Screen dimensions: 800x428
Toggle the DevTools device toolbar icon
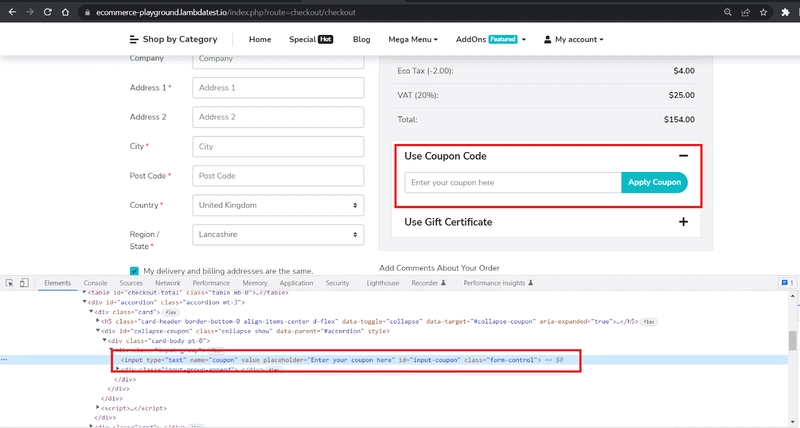24,283
